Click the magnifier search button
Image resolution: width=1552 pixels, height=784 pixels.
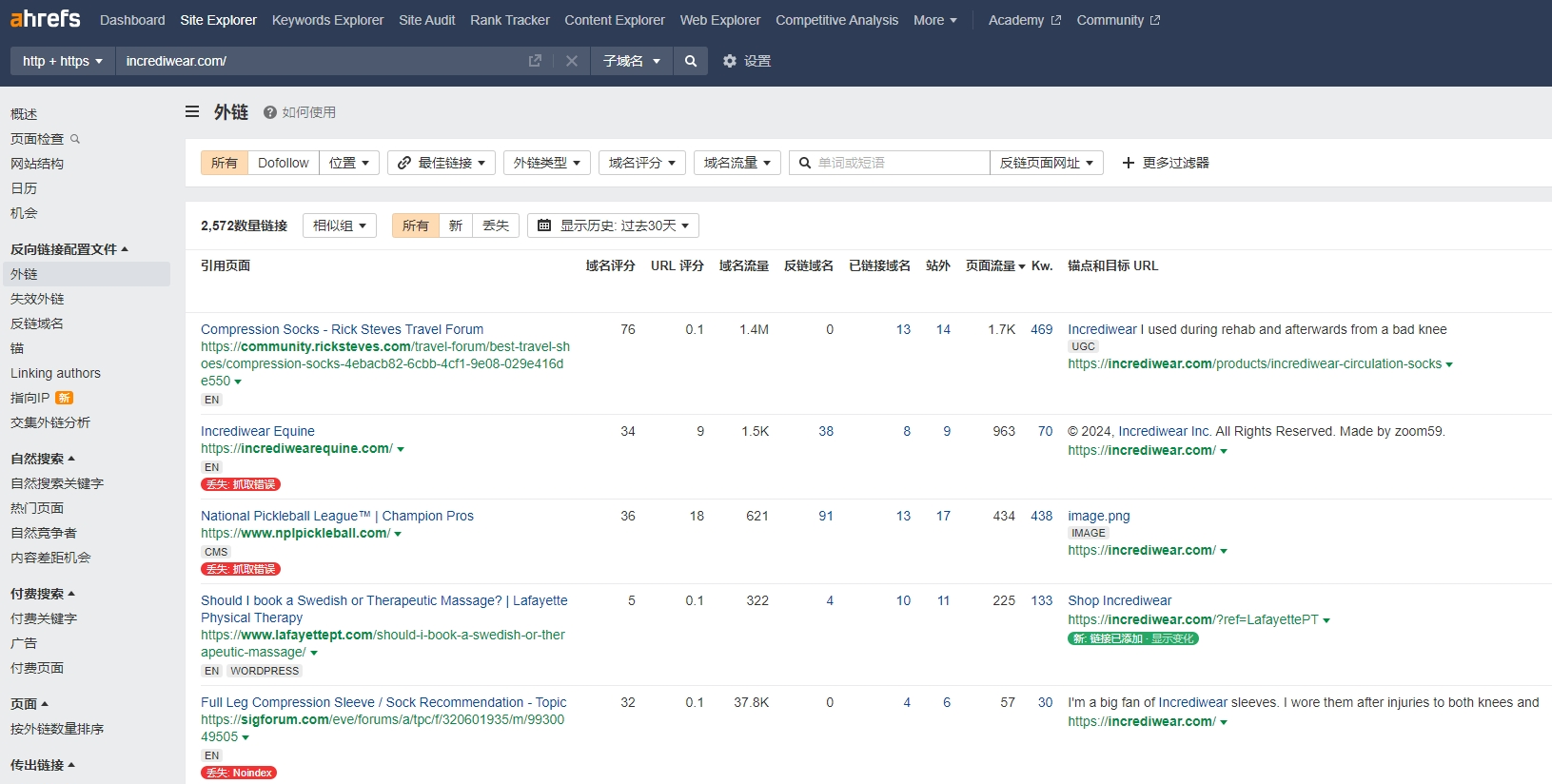691,61
